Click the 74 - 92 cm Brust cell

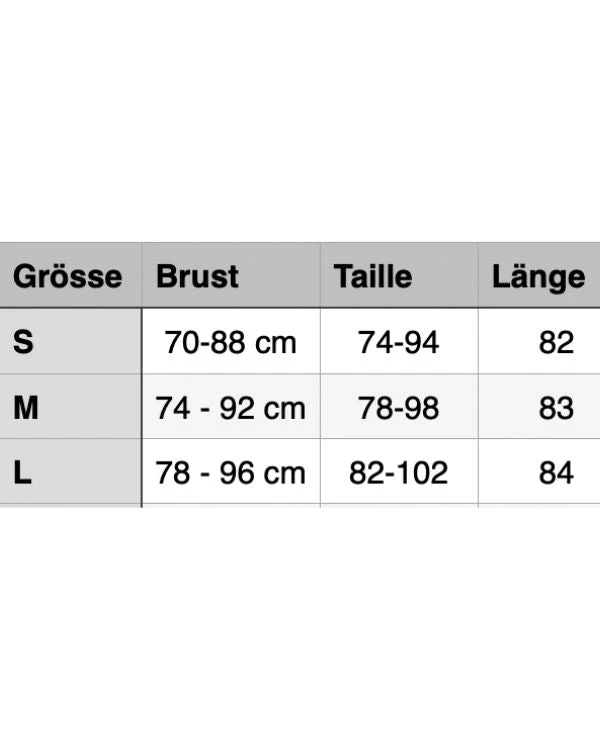pyautogui.click(x=231, y=408)
